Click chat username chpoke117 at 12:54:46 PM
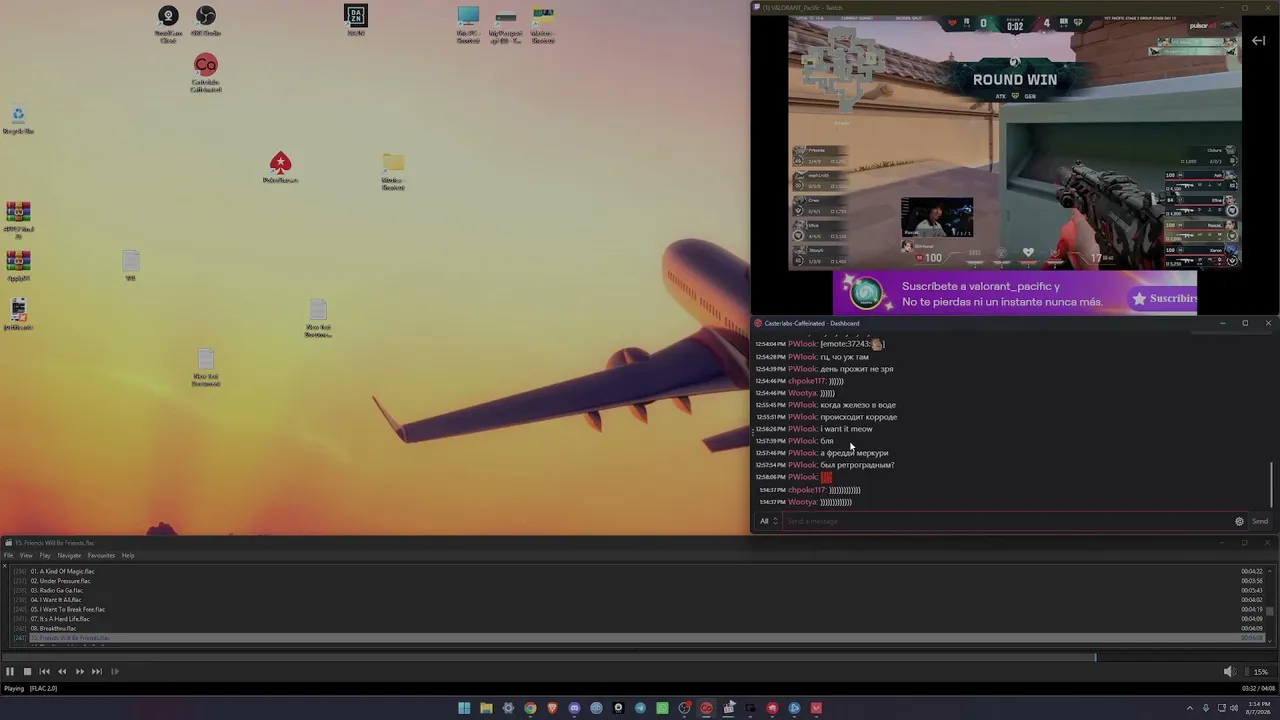 tap(807, 381)
